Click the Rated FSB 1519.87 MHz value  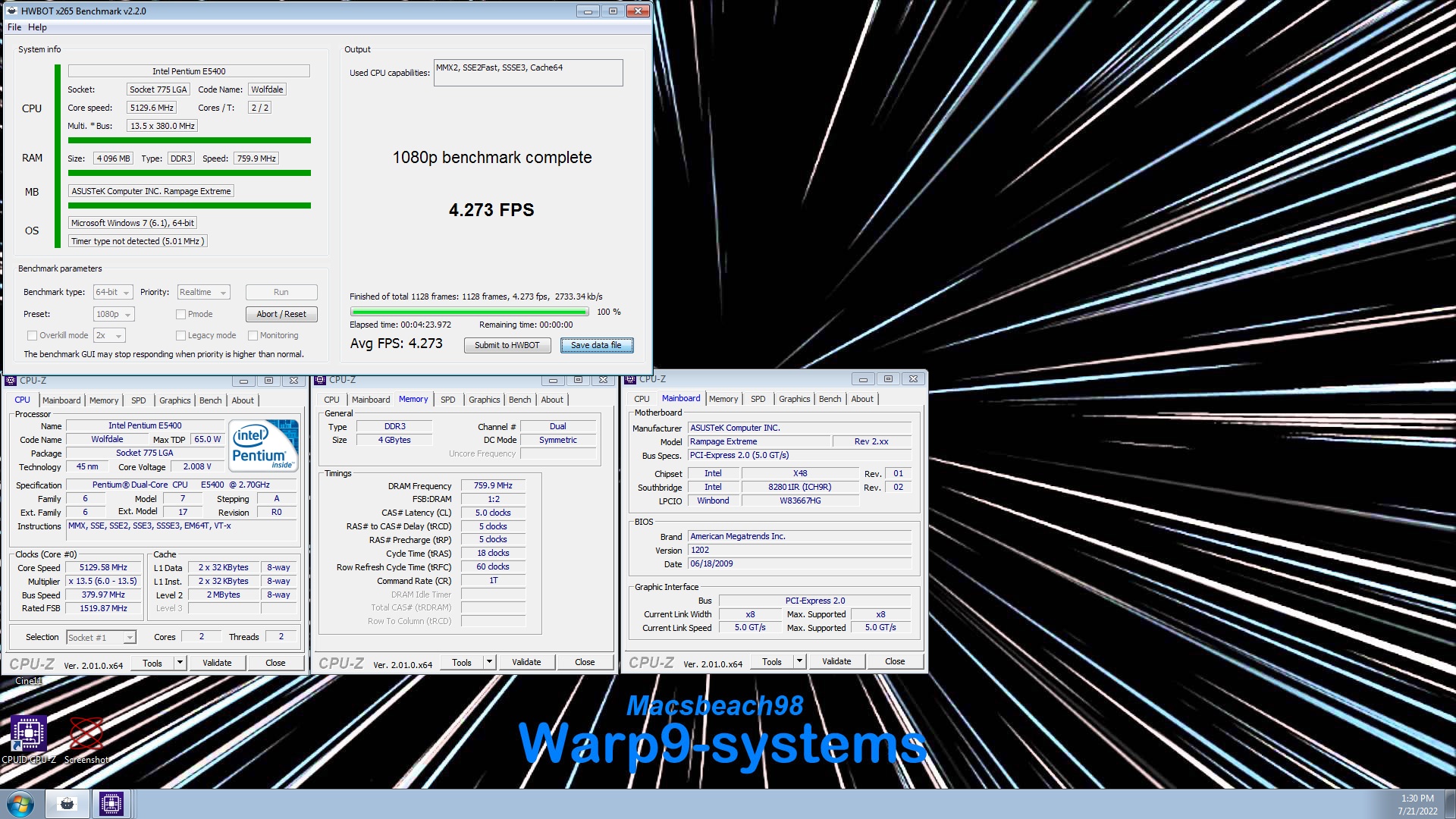tap(104, 608)
